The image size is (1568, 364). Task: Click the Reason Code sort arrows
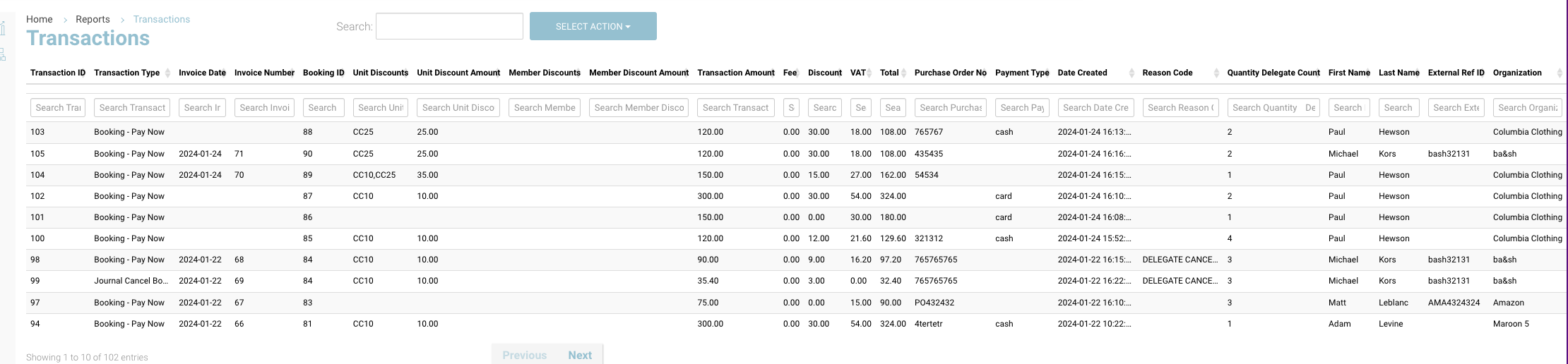(x=1216, y=73)
